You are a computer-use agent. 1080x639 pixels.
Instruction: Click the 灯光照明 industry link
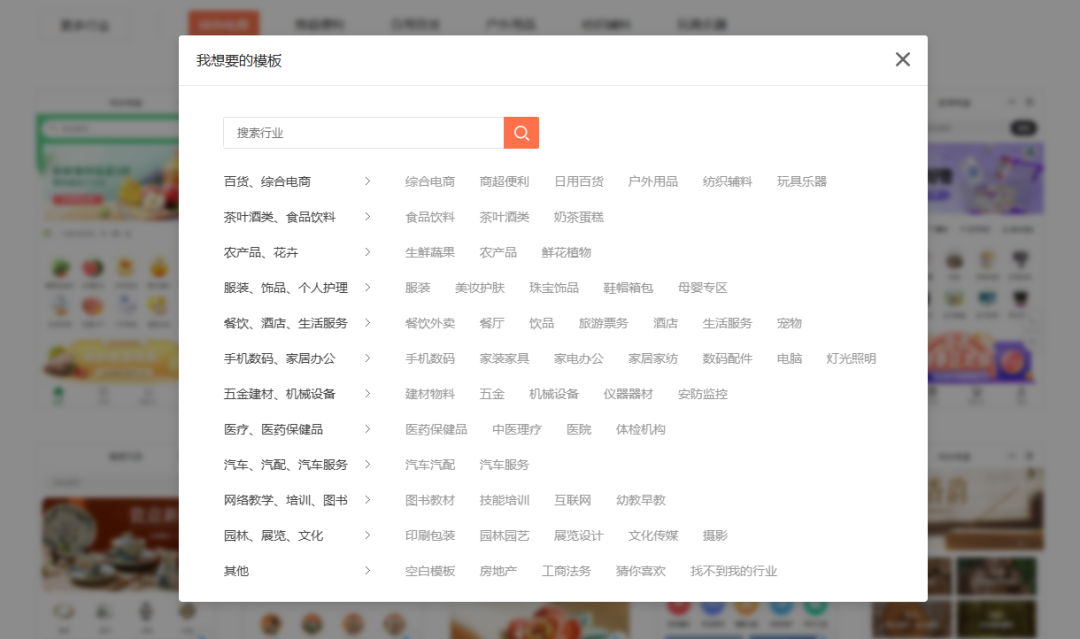[x=851, y=359]
